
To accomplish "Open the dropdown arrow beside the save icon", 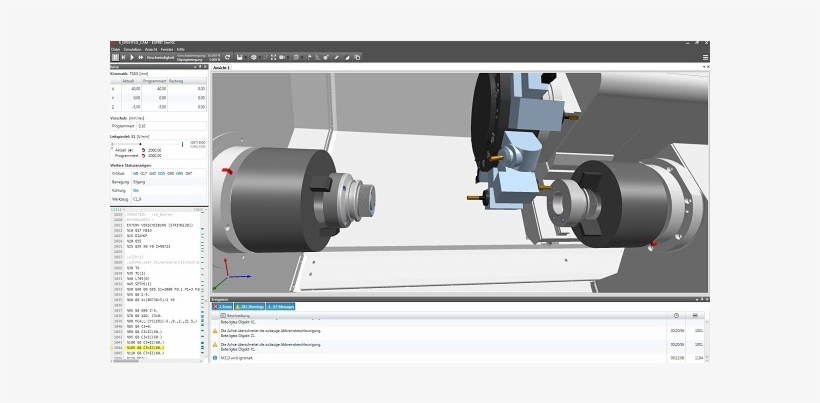I will (247, 57).
